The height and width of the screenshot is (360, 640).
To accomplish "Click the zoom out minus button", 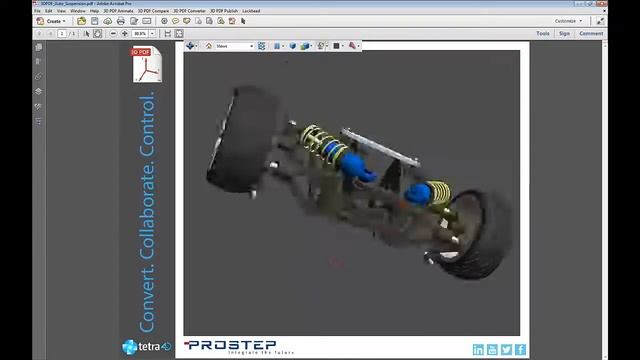I will tap(113, 33).
